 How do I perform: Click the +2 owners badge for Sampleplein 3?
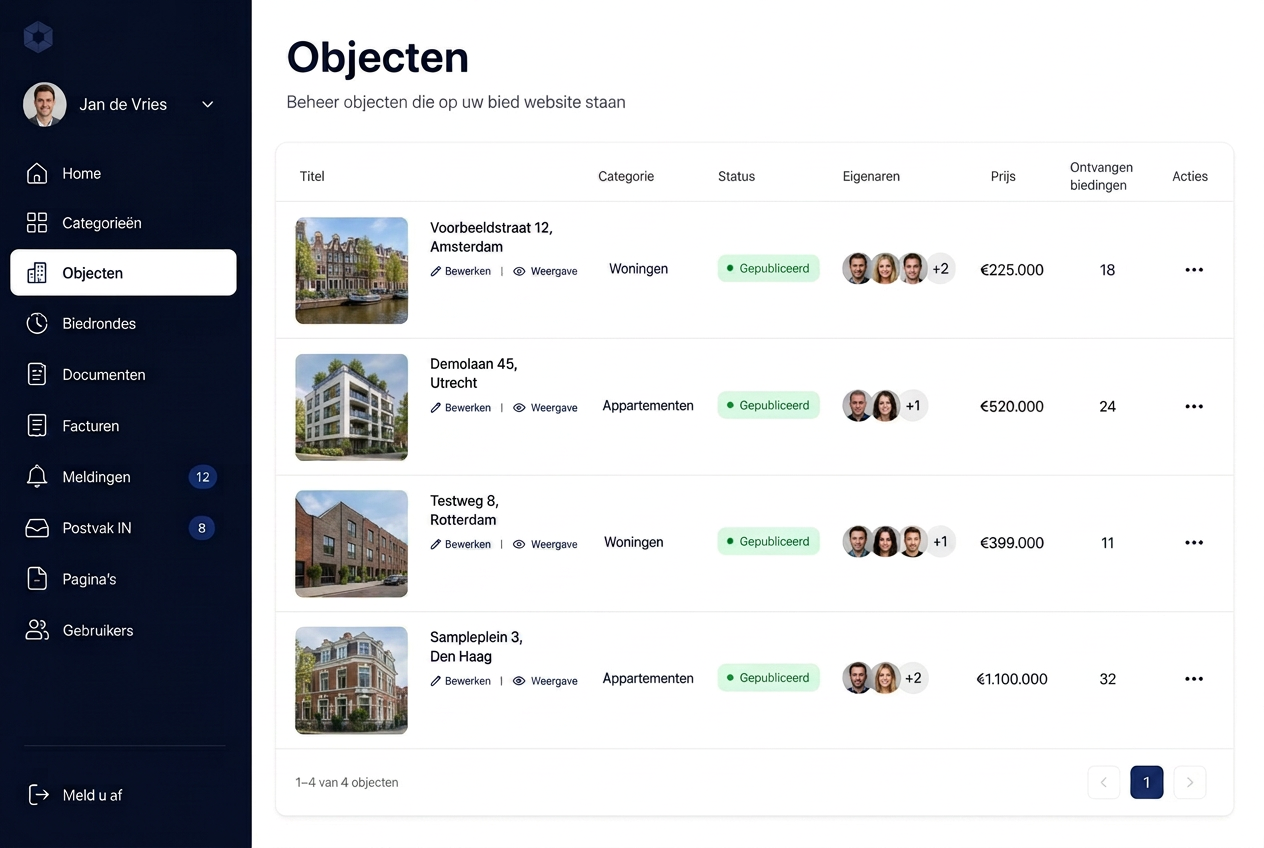913,678
